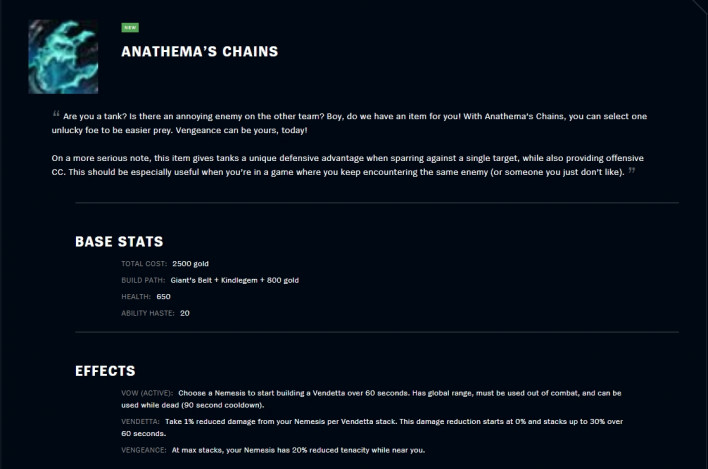The height and width of the screenshot is (469, 708).
Task: Click the EFFECTS heading
Action: [105, 371]
